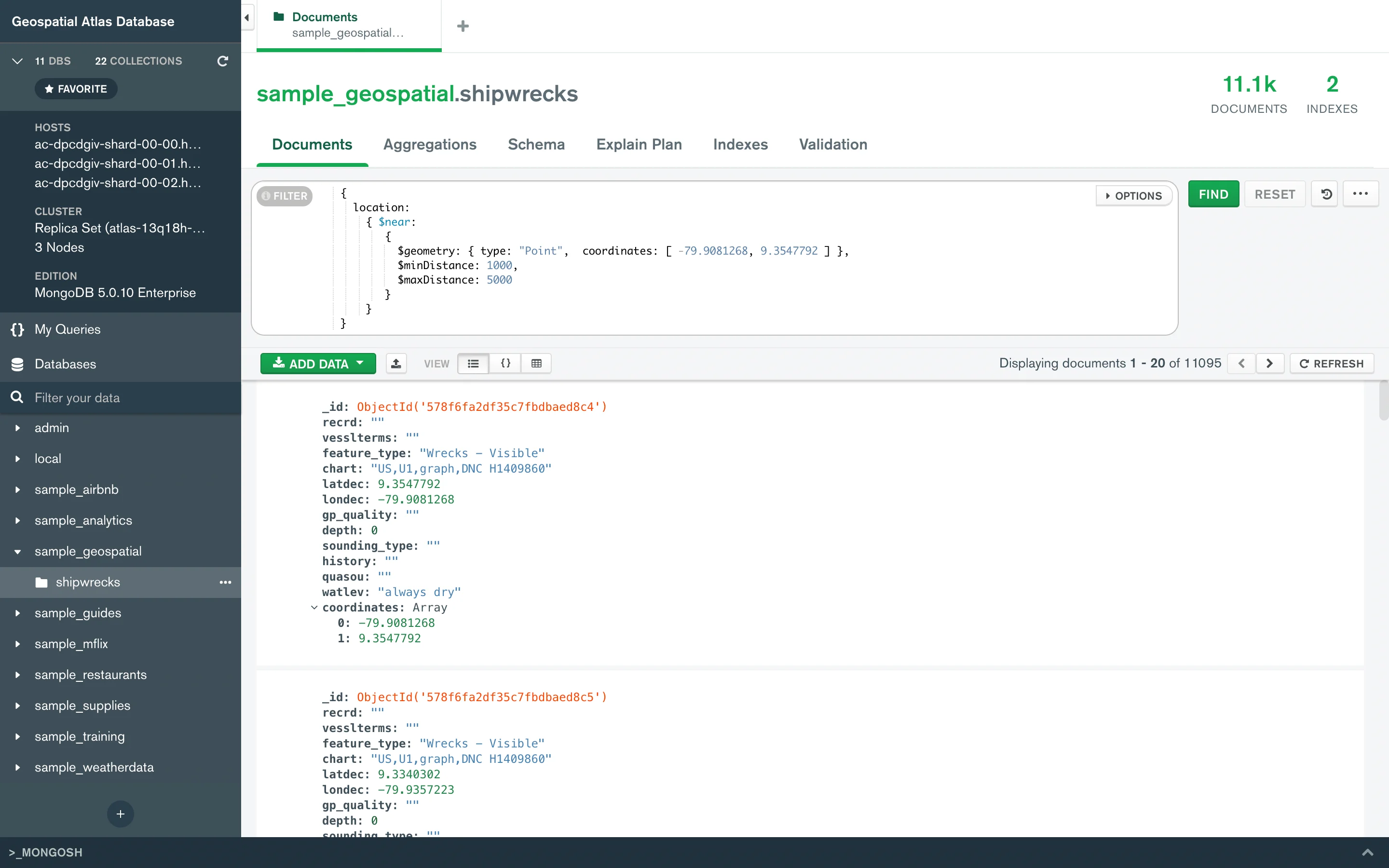
Task: Expand the sample_analytics database
Action: (x=17, y=521)
